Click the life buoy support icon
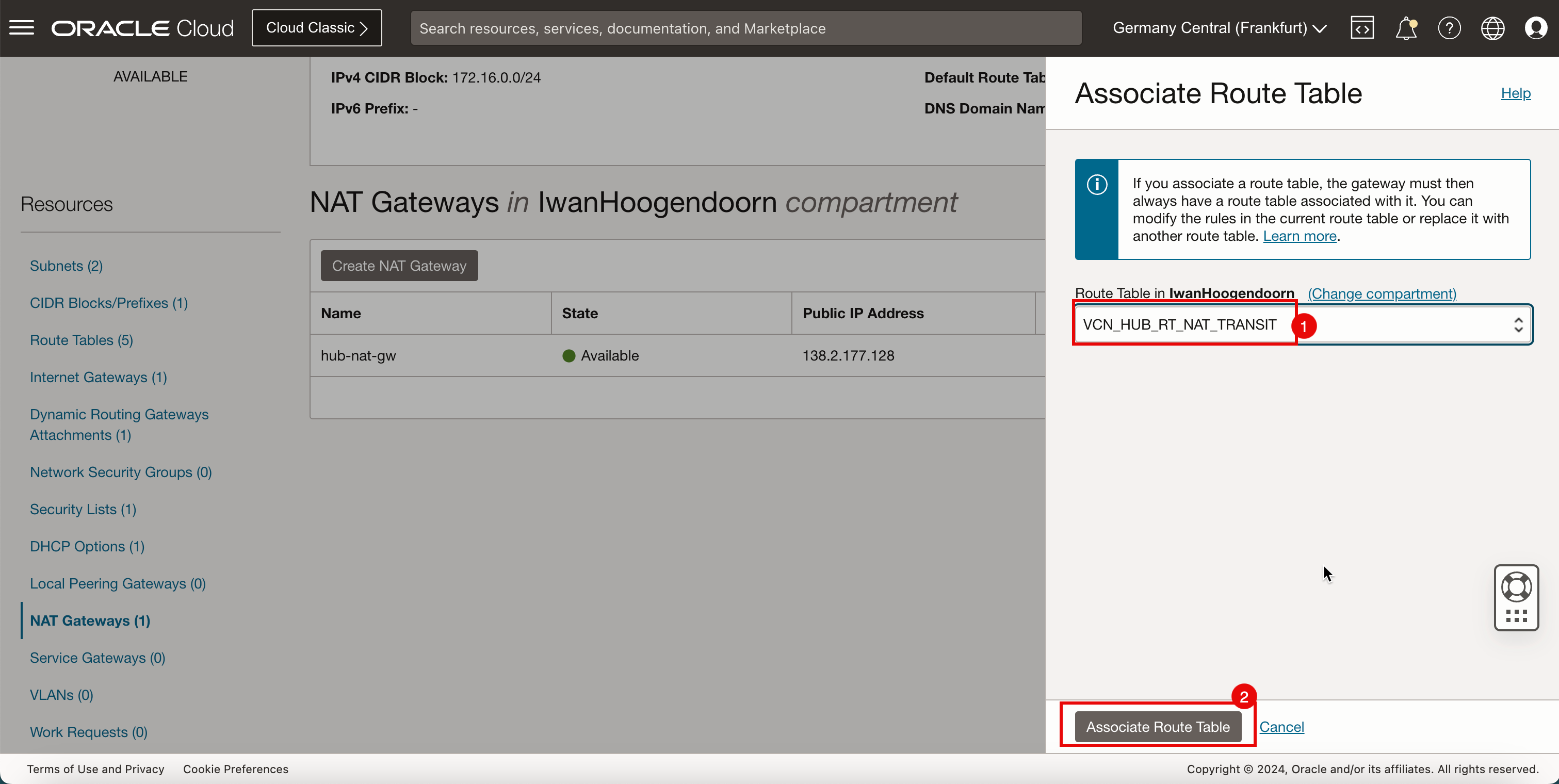The height and width of the screenshot is (784, 1559). click(1516, 586)
